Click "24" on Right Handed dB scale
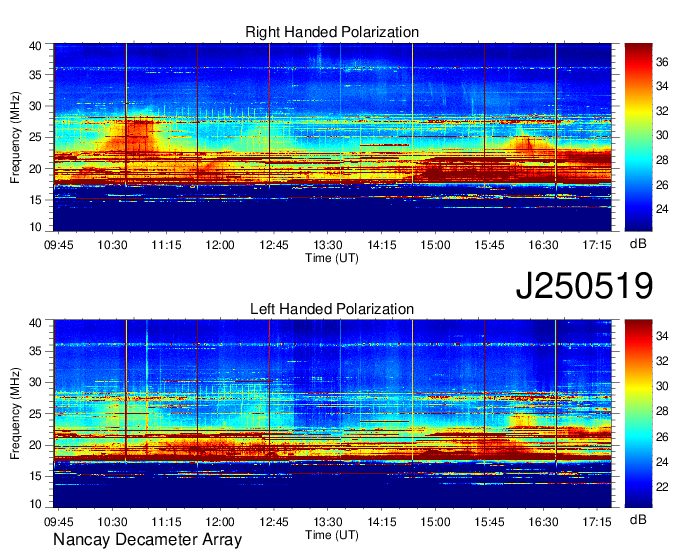The image size is (680, 552). point(662,209)
